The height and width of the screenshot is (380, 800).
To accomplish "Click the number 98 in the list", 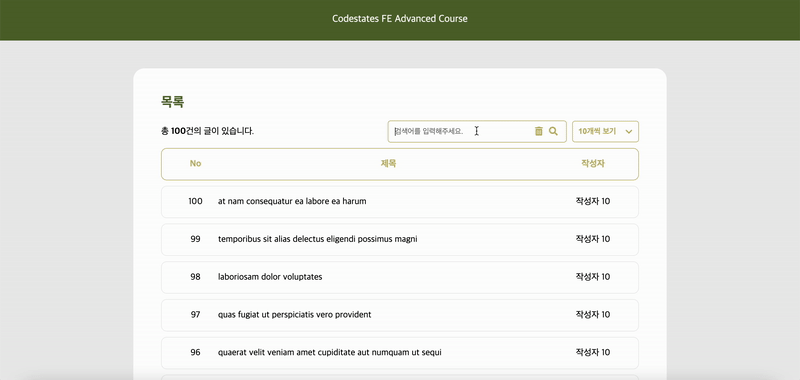I will coord(195,277).
